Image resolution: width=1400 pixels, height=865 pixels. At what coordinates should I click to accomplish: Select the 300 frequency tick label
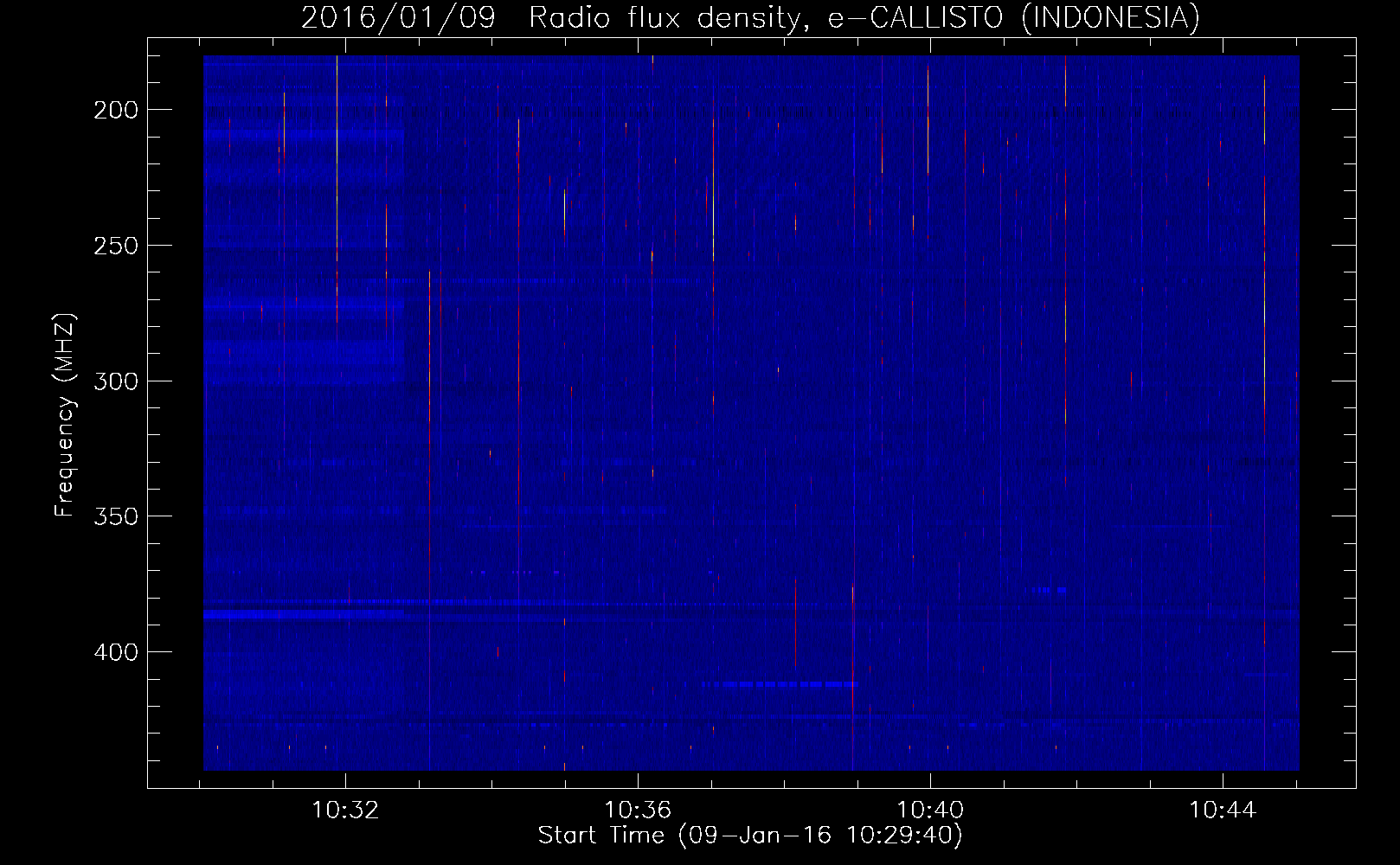[x=116, y=381]
